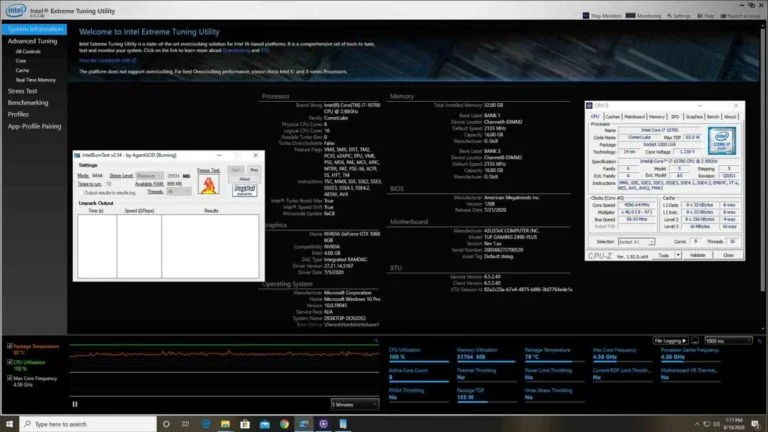
Task: Open Task View from taskbar
Action: point(185,424)
